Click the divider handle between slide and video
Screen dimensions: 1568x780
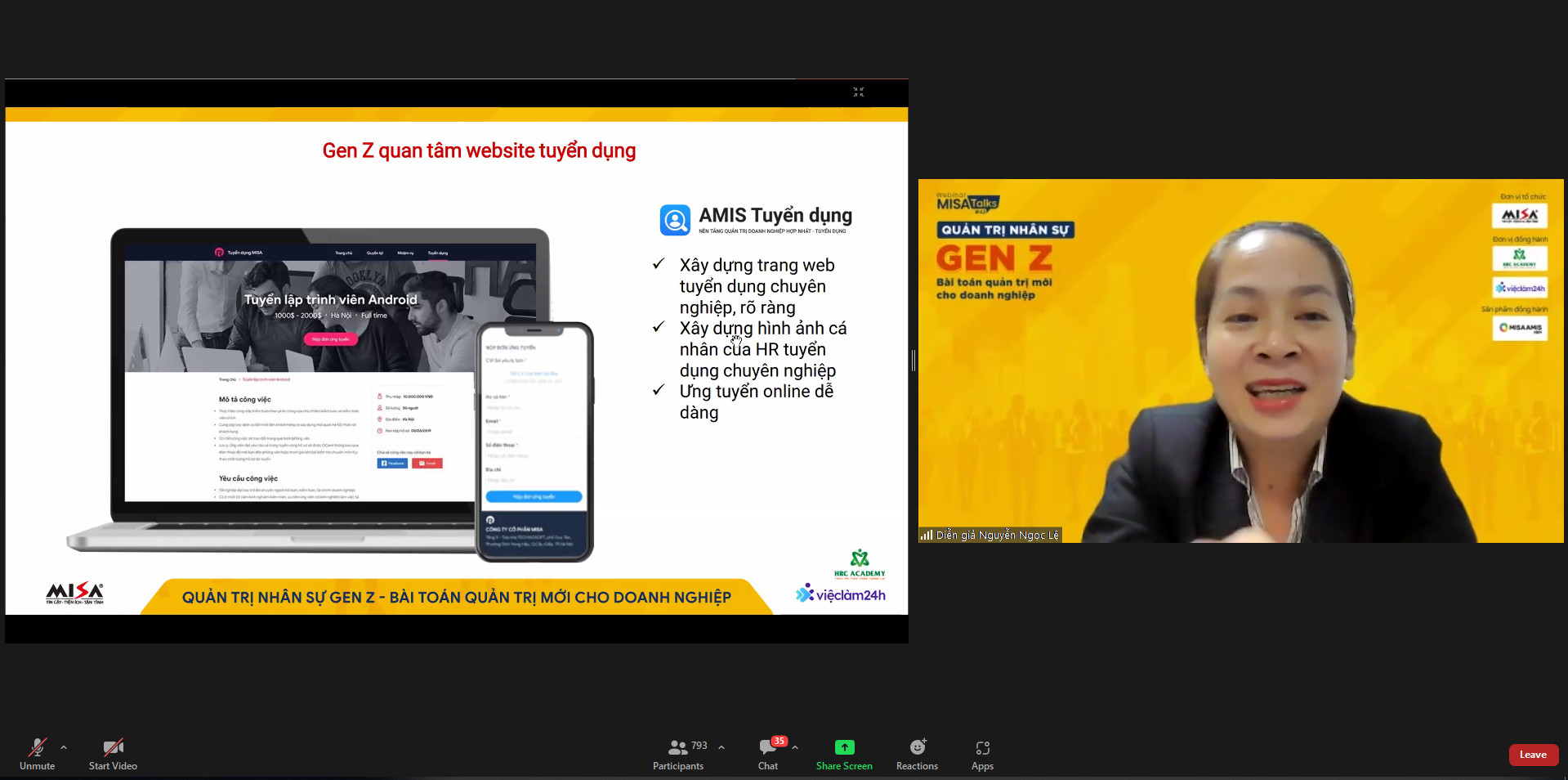pyautogui.click(x=913, y=360)
